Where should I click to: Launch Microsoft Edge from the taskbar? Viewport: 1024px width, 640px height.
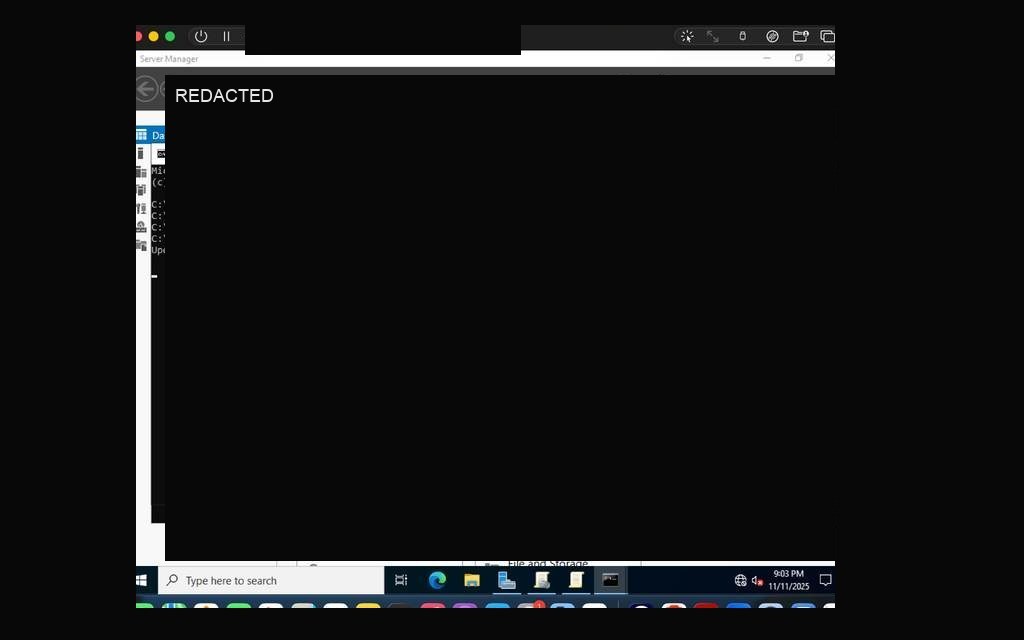pos(437,580)
